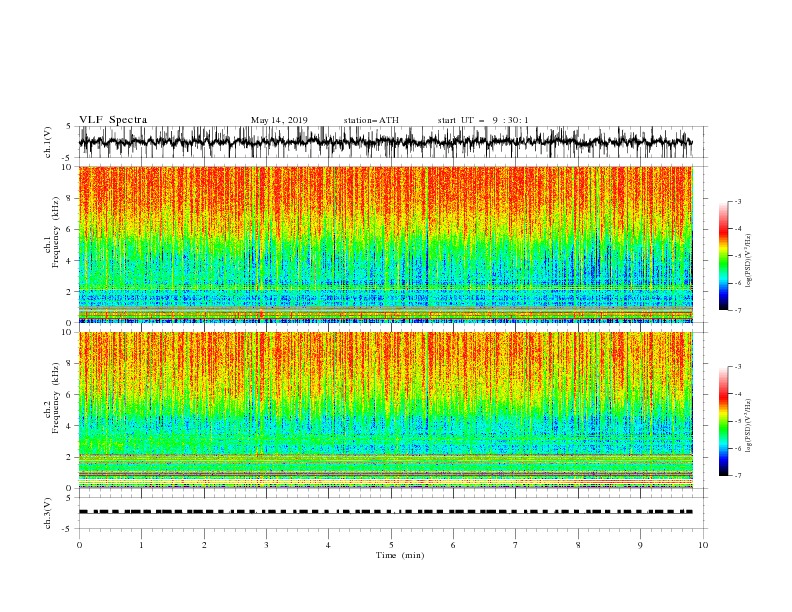The width and height of the screenshot is (792, 612).
Task: Click the "-3" tick on the ch.1 colorbar
Action: point(737,201)
